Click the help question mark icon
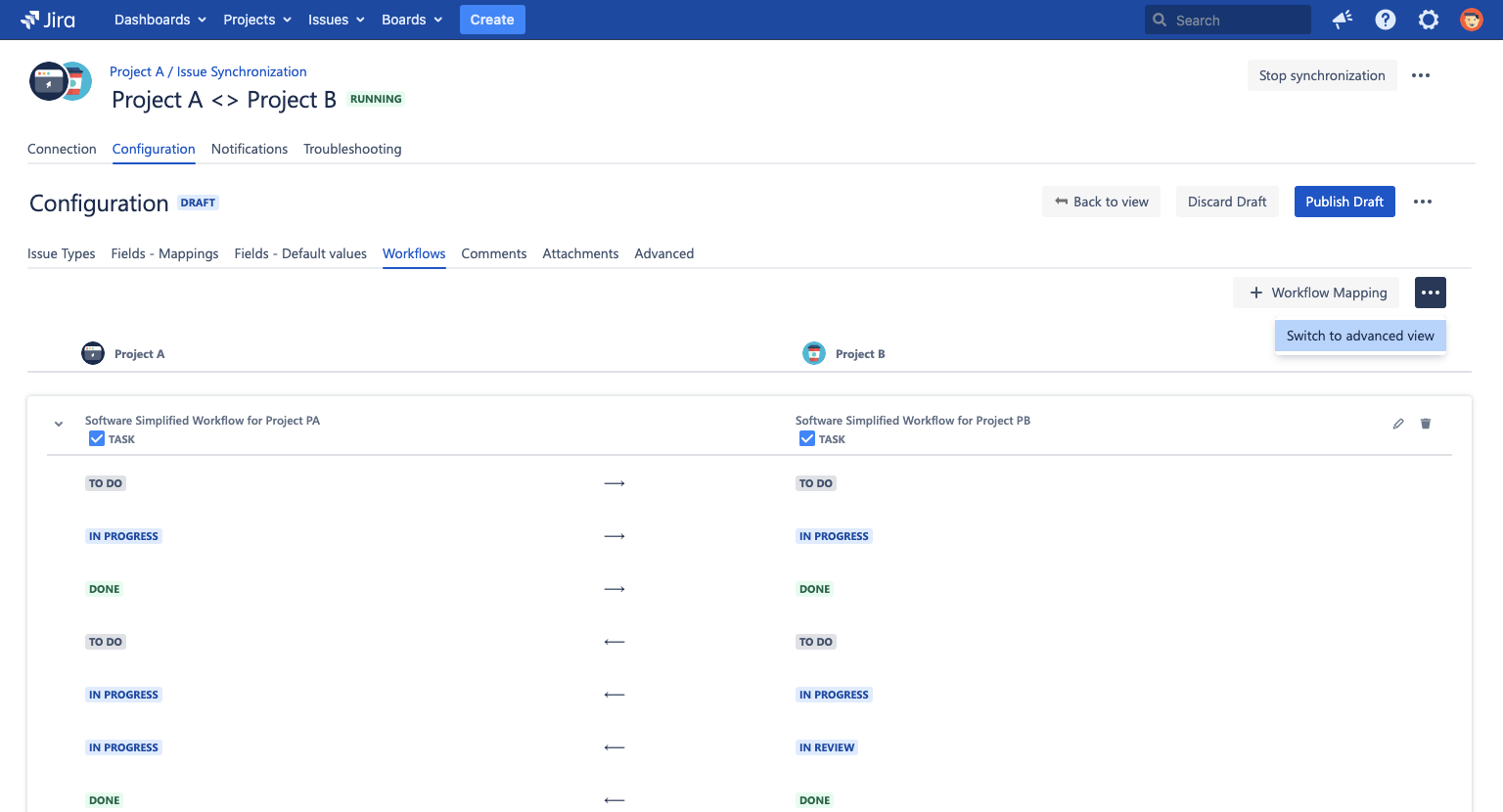1503x812 pixels. (1385, 20)
